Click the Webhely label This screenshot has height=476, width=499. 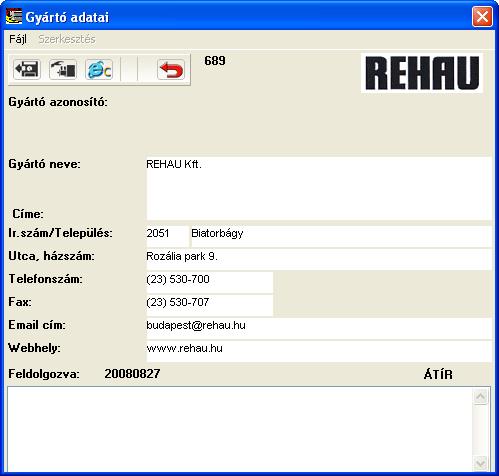tap(34, 348)
